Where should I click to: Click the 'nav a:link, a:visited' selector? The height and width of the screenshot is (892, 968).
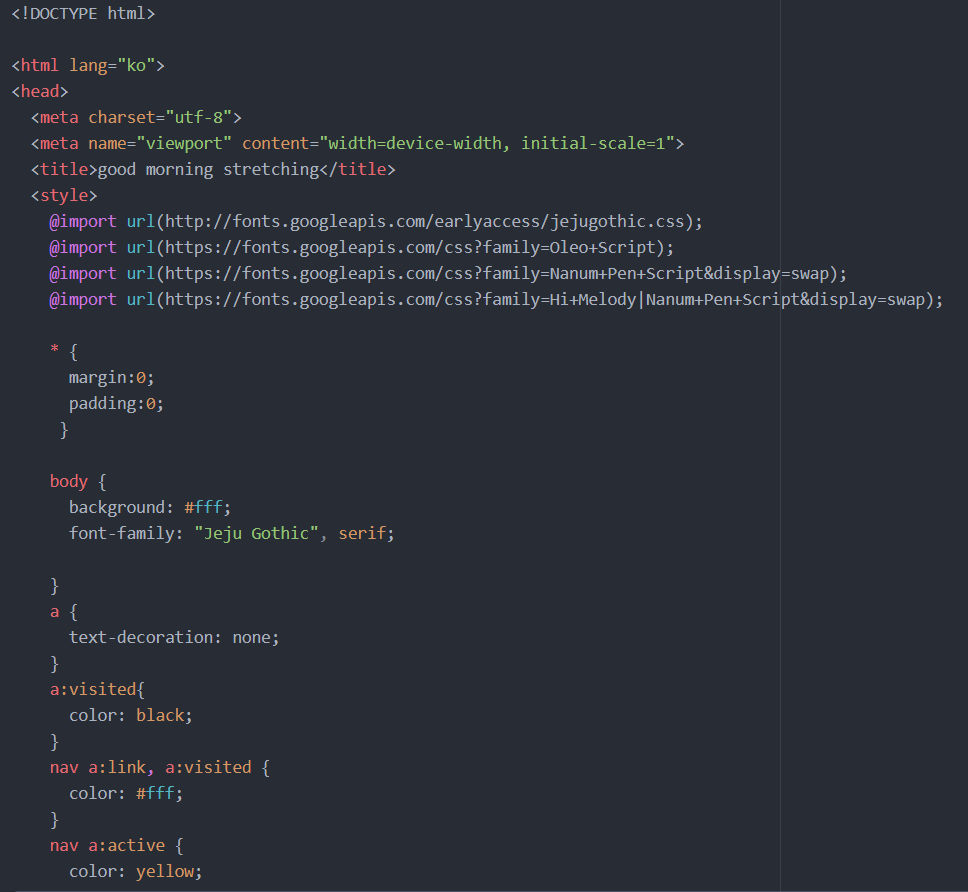click(x=151, y=767)
